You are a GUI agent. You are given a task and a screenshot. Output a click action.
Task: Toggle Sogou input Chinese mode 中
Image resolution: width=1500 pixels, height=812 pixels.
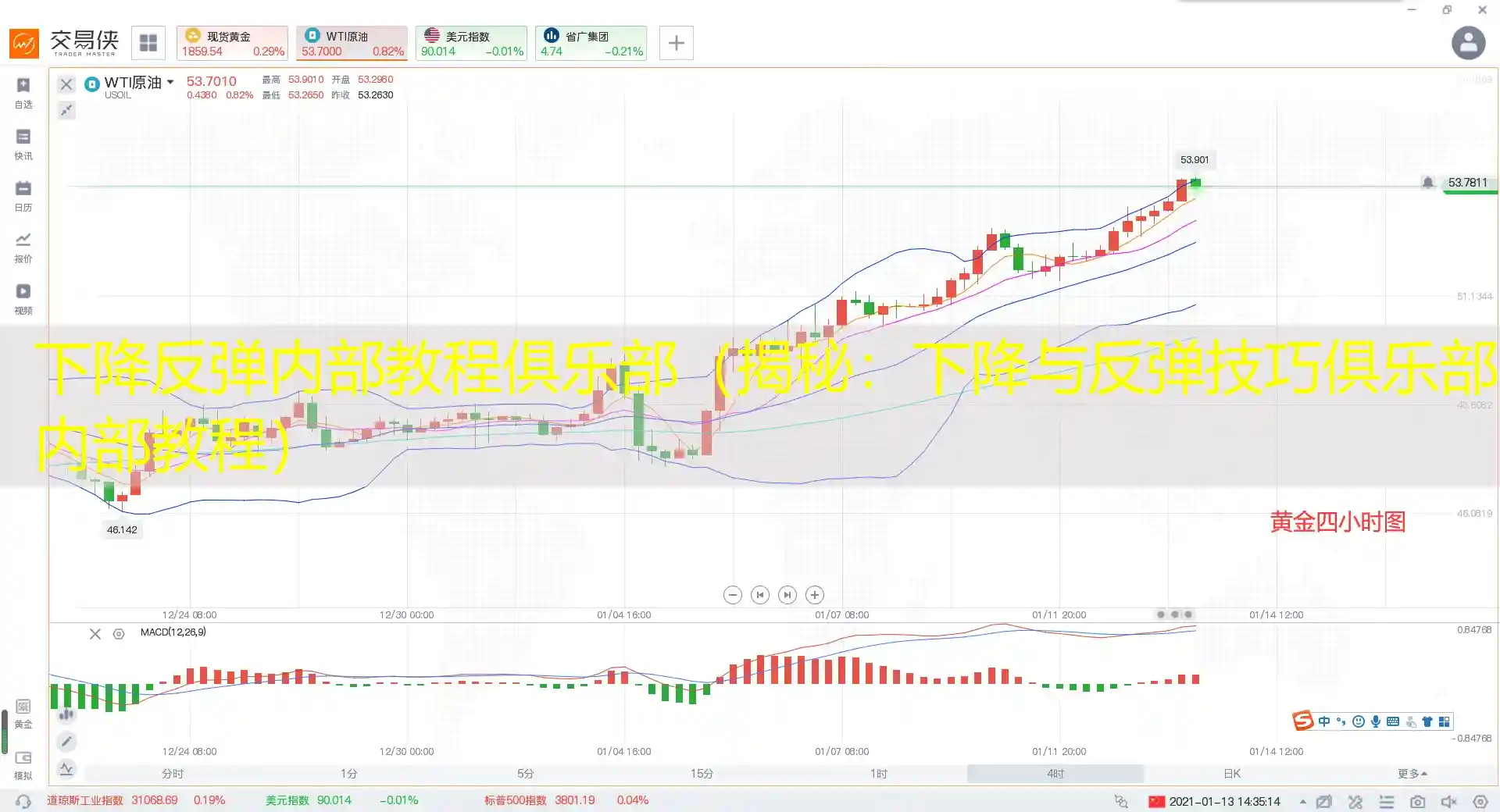(x=1324, y=721)
